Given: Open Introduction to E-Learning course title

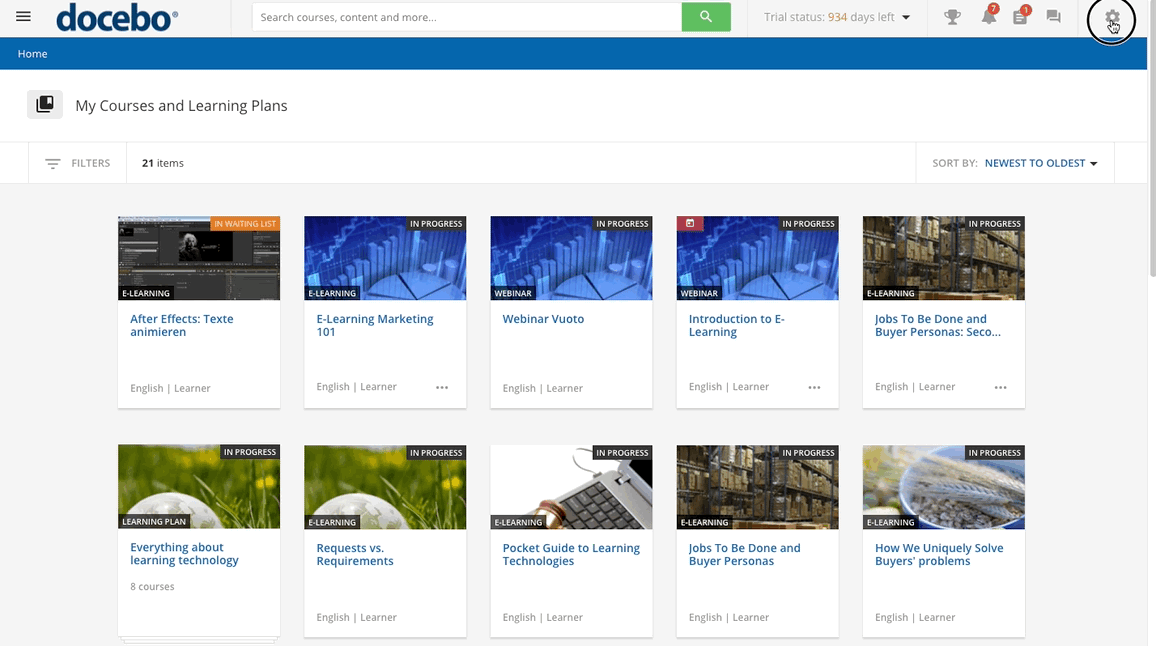Looking at the screenshot, I should (737, 325).
